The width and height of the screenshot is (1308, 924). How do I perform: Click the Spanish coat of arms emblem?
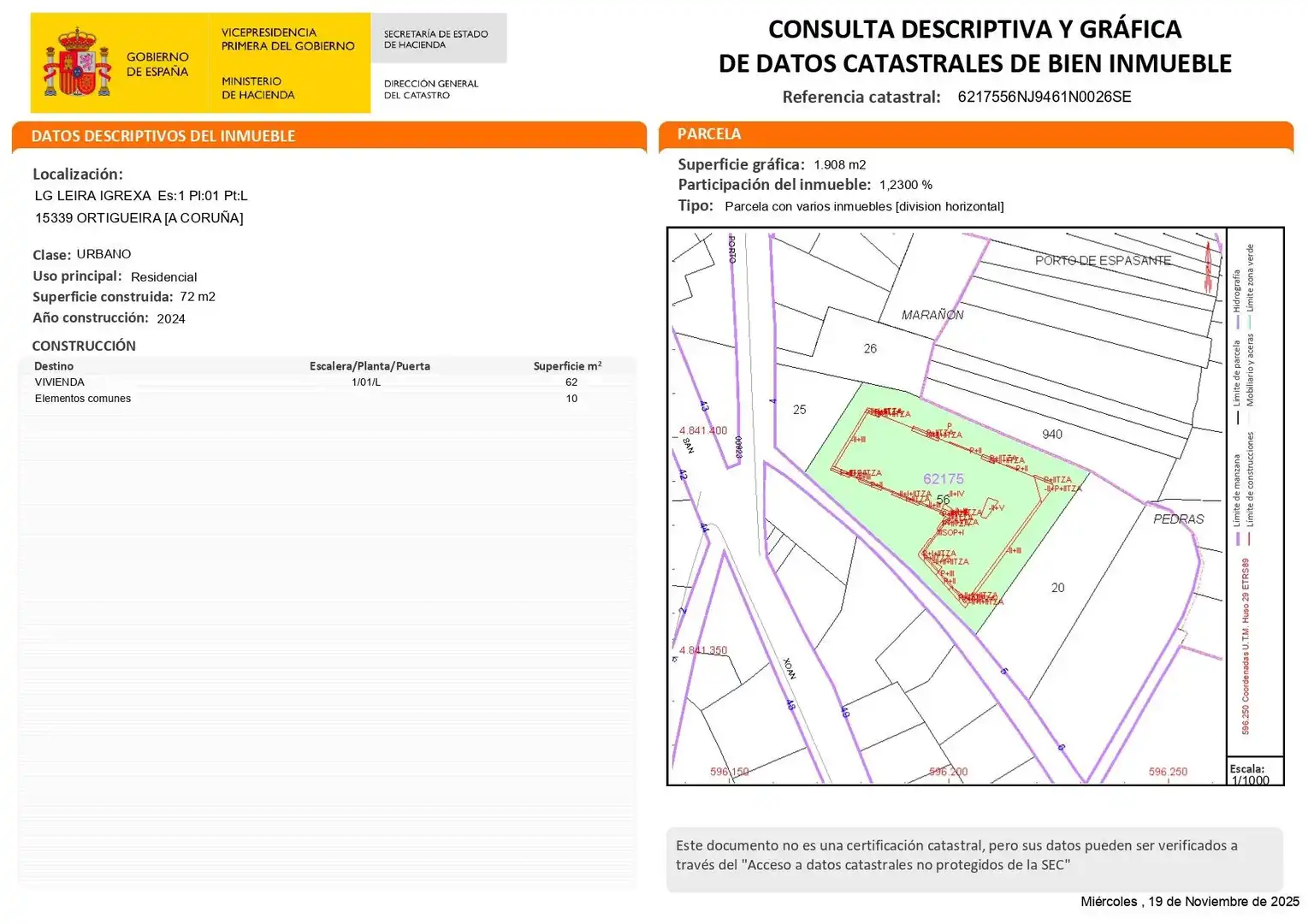[78, 62]
